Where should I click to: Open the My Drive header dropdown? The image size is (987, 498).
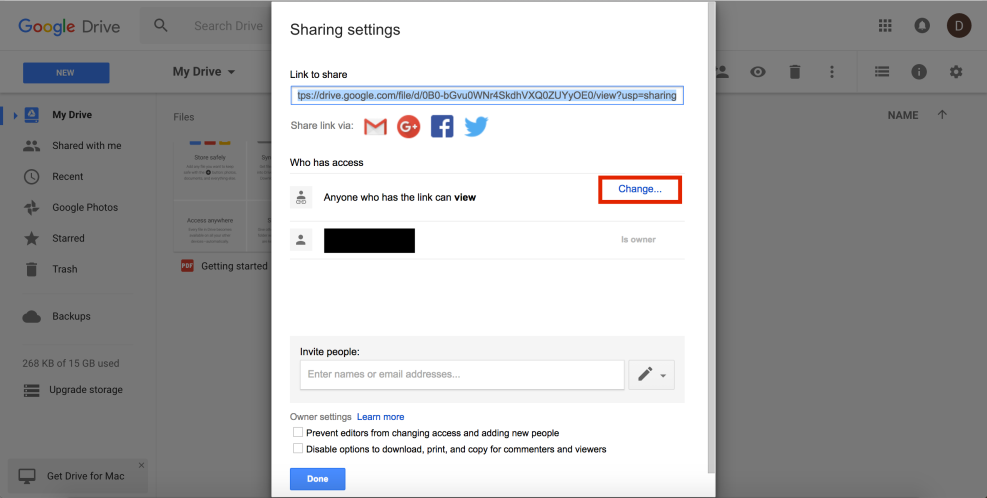point(204,72)
